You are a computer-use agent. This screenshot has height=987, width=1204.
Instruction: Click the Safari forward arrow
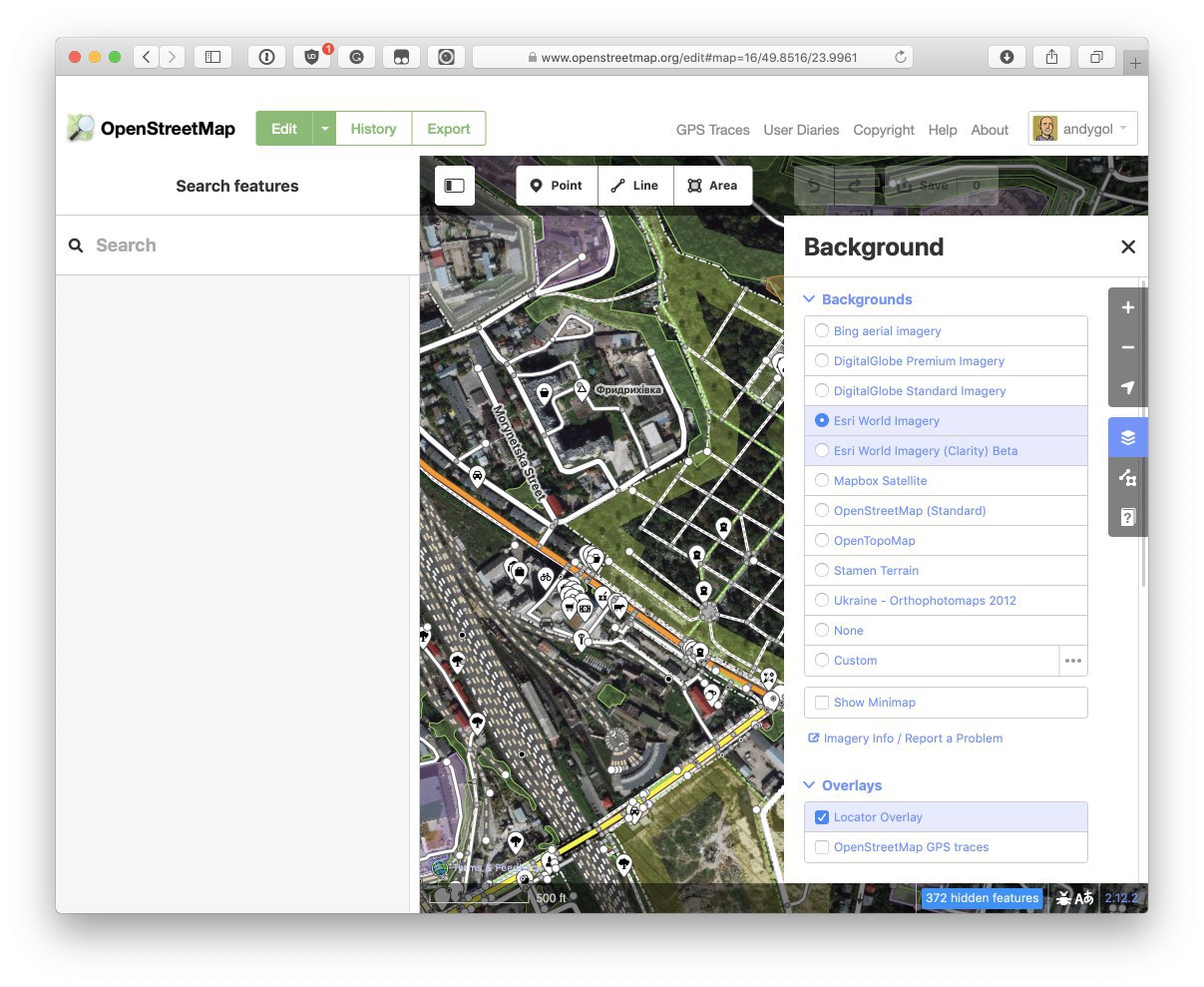click(x=173, y=57)
